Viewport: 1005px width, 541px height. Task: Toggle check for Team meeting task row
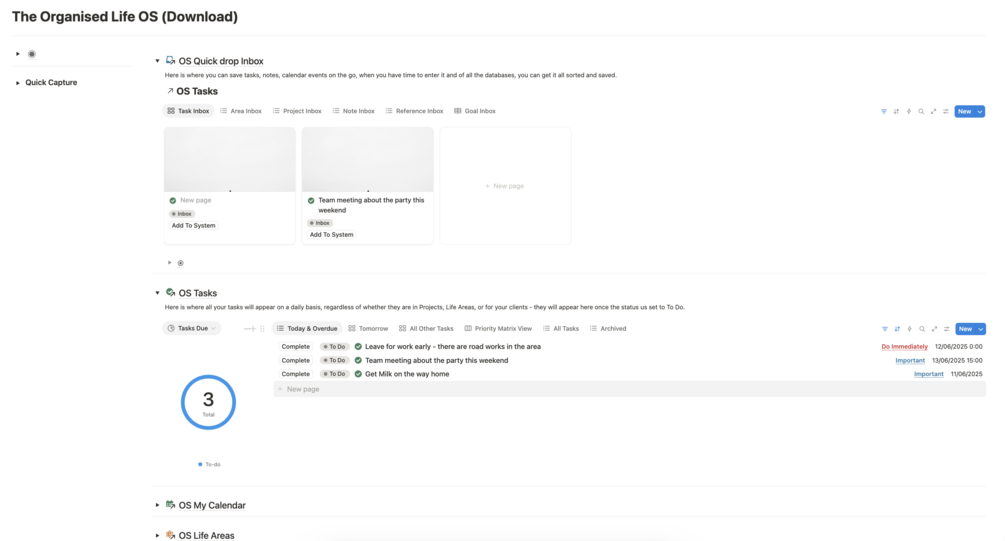tap(358, 360)
